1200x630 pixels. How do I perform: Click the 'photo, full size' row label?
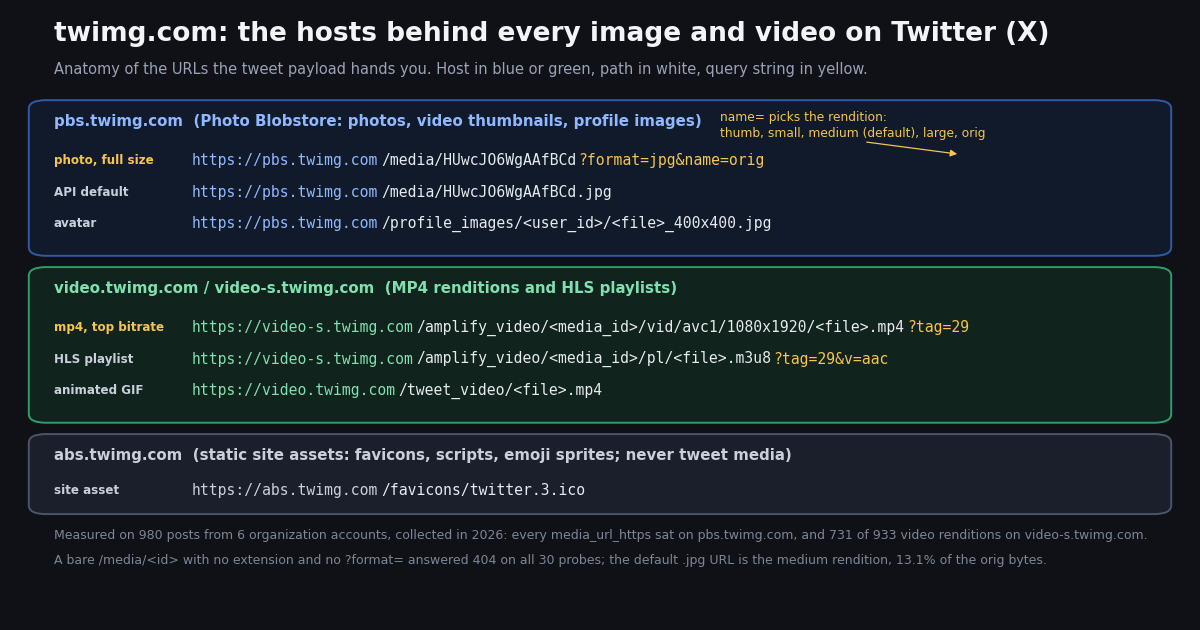point(104,160)
